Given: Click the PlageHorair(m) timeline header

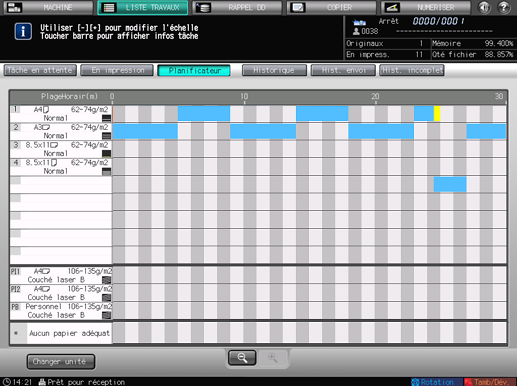Looking at the screenshot, I should [69, 96].
